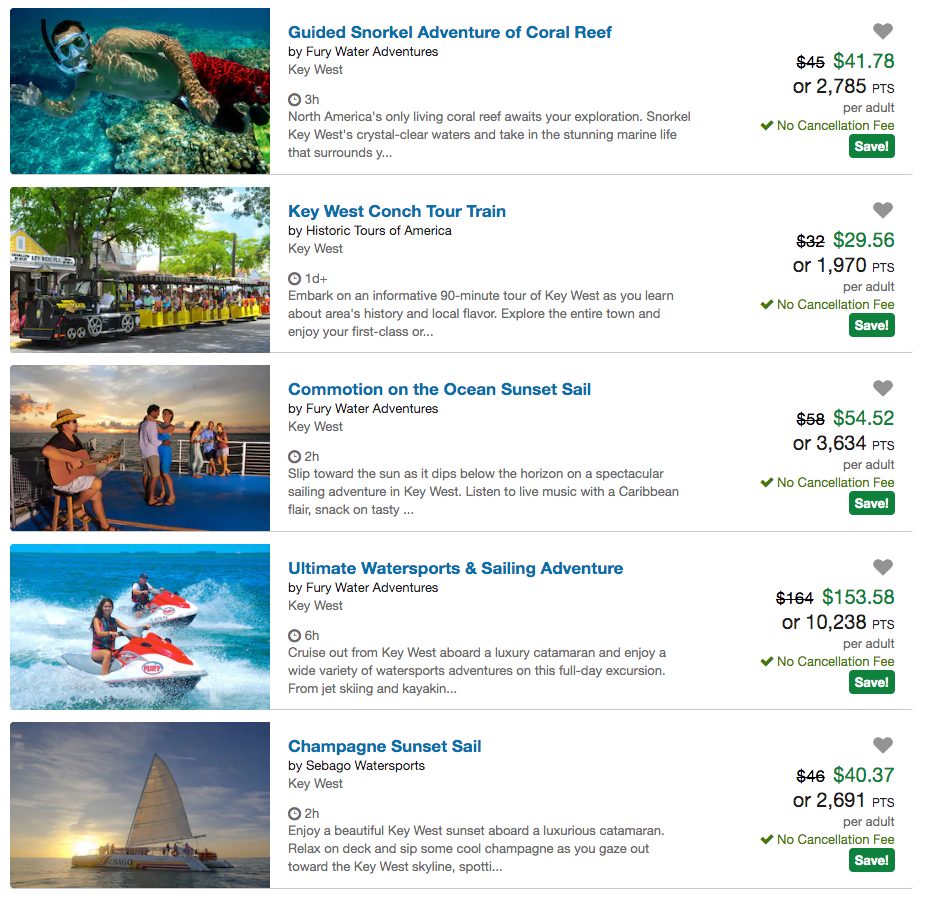Click heart icon for Commotion on the Ocean

coord(882,388)
